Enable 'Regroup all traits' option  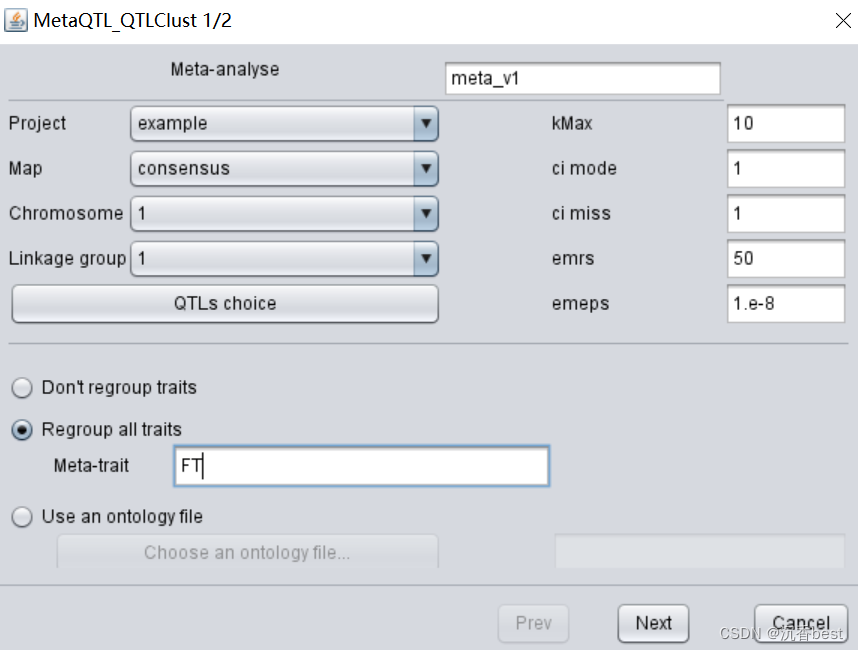click(20, 429)
